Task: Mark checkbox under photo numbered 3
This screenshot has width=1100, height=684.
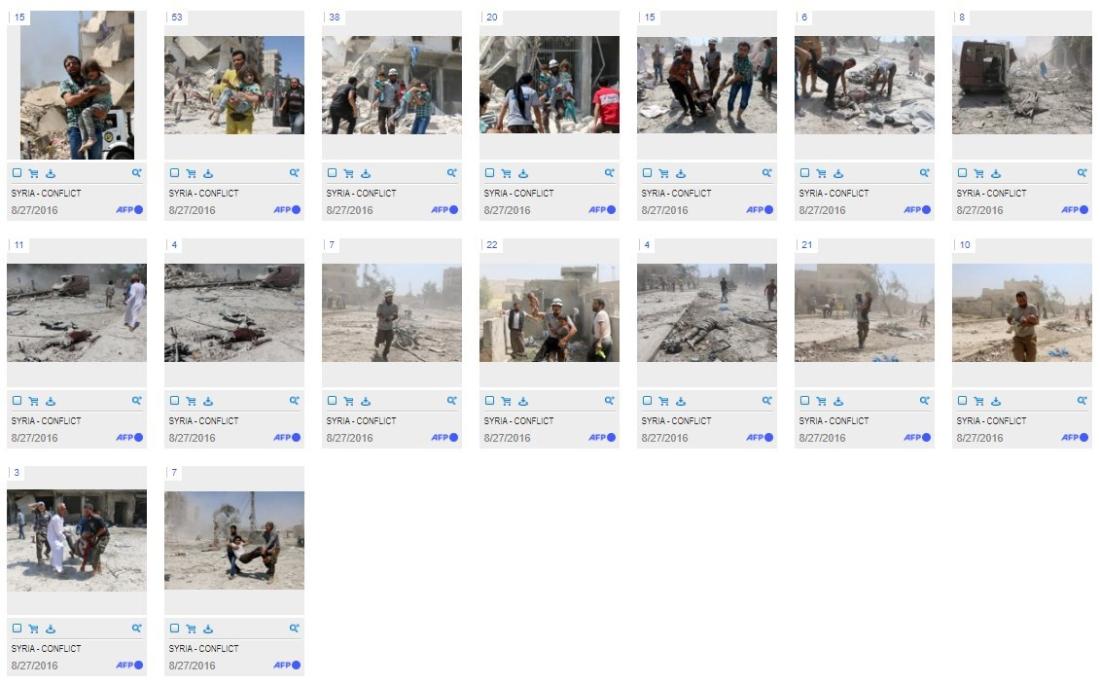Action: coord(17,628)
